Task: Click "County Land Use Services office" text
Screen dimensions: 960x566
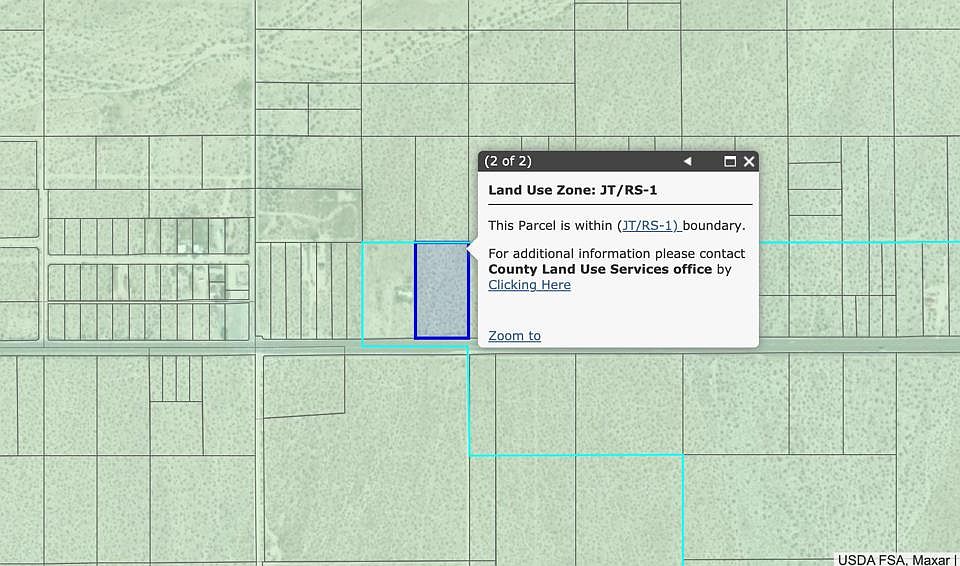Action: (600, 270)
